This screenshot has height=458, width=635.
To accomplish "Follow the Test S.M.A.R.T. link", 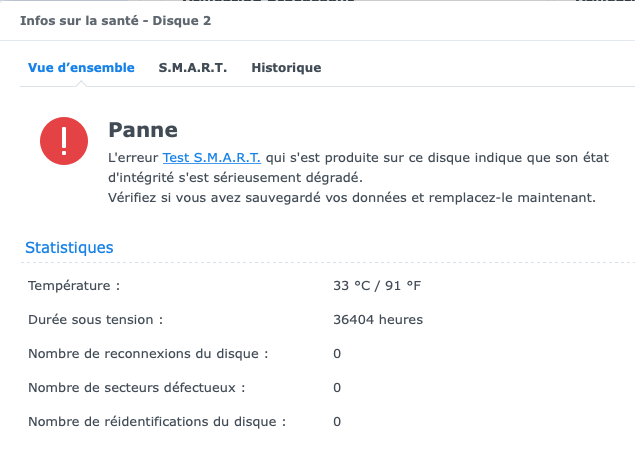I will coord(212,158).
